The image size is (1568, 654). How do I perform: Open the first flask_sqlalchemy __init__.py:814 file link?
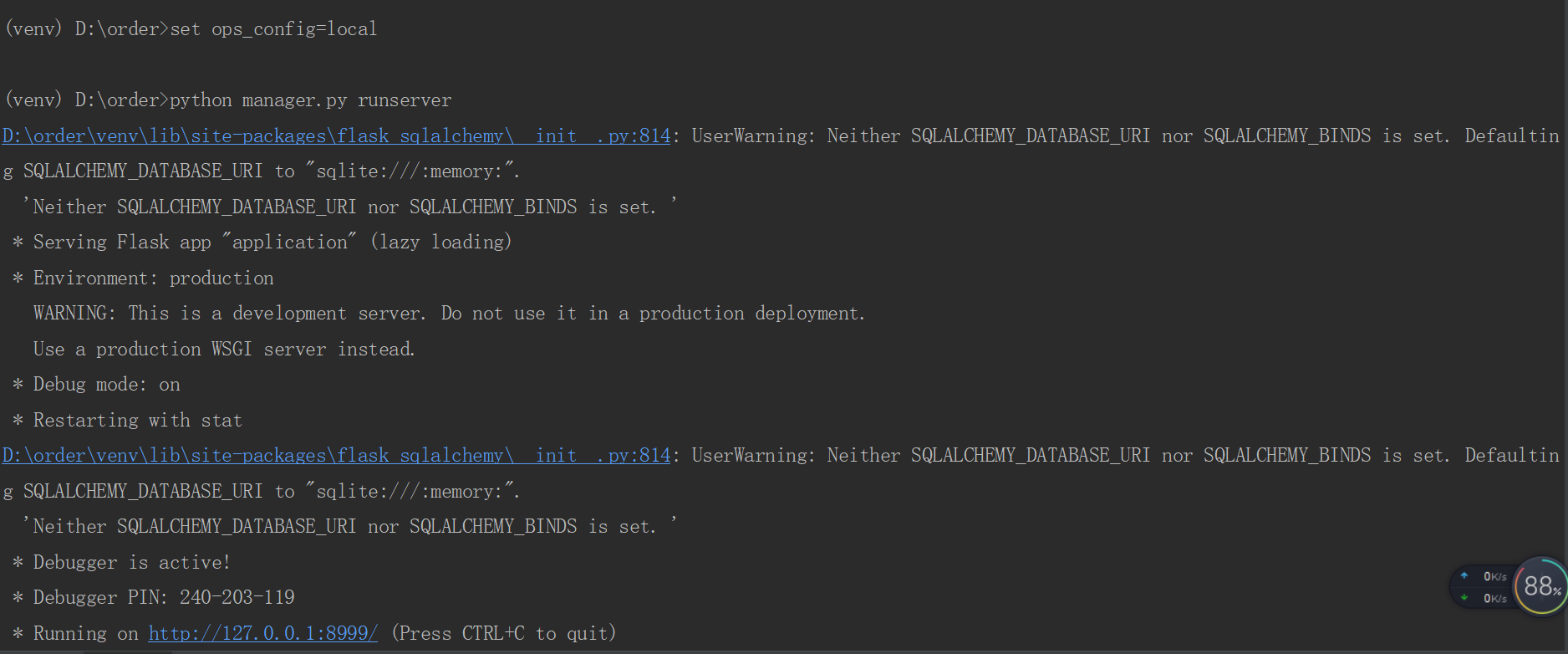coord(336,135)
